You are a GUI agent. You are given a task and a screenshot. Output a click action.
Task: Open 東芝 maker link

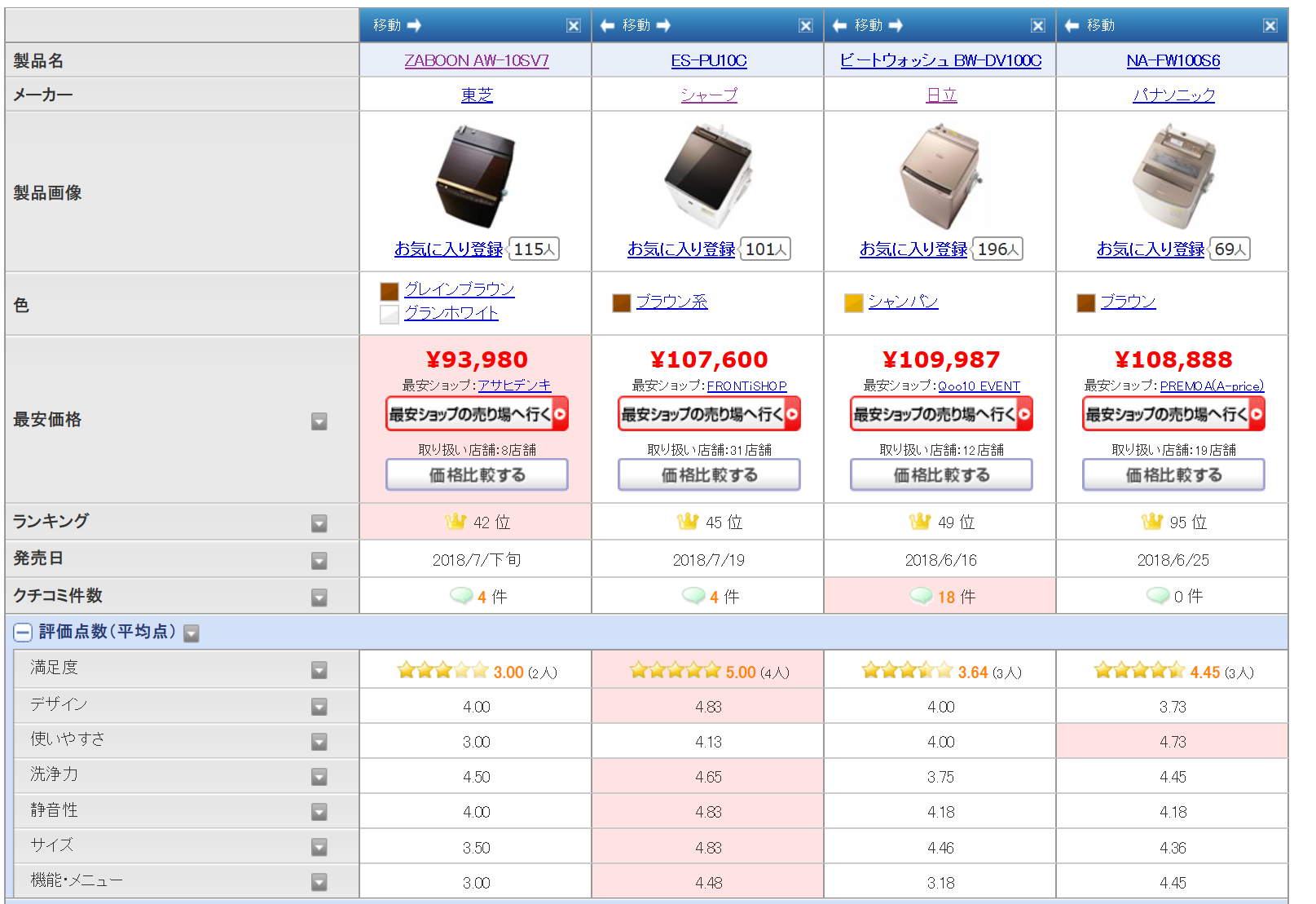point(477,95)
